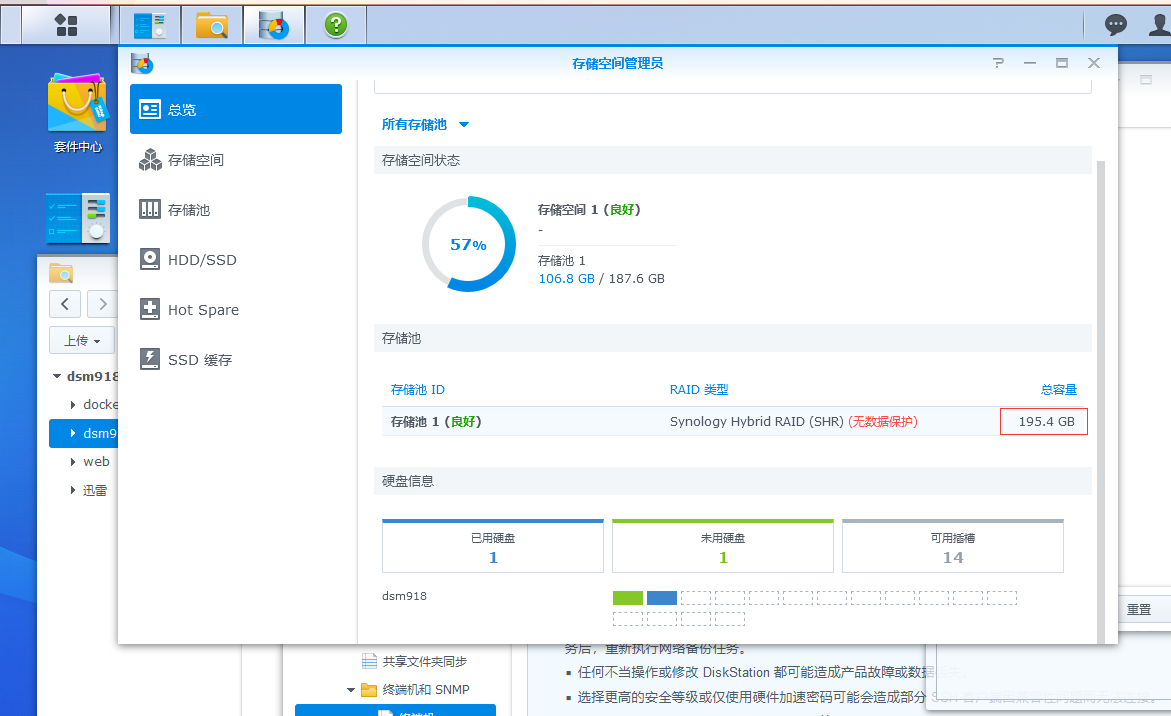The width and height of the screenshot is (1171, 716).
Task: Open the 所有存储池 dropdown
Action: click(x=419, y=124)
